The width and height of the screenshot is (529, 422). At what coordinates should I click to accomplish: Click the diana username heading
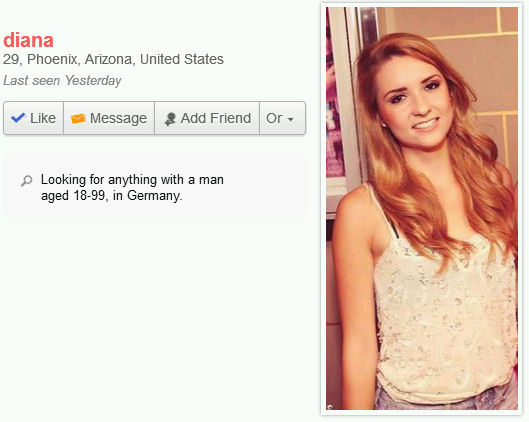28,40
